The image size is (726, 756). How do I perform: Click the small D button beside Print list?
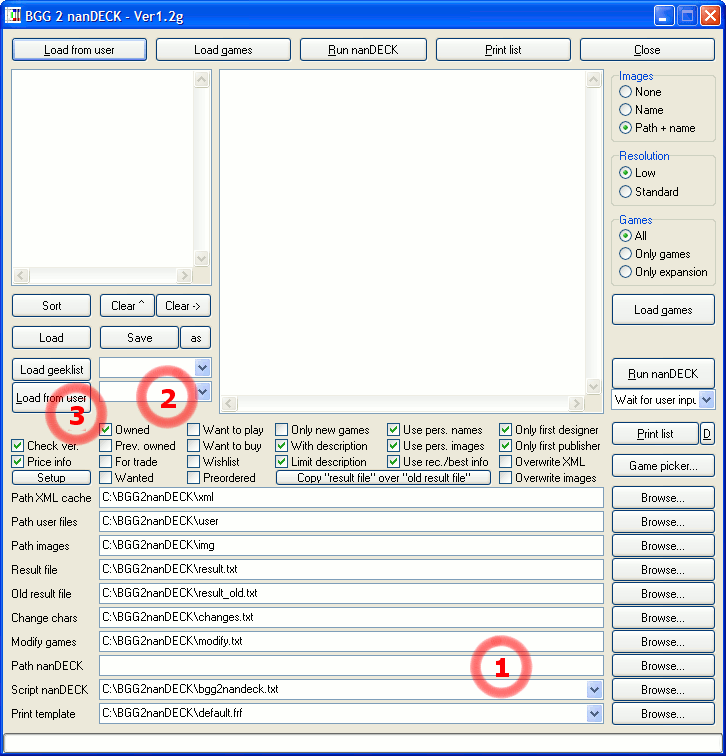click(x=707, y=433)
